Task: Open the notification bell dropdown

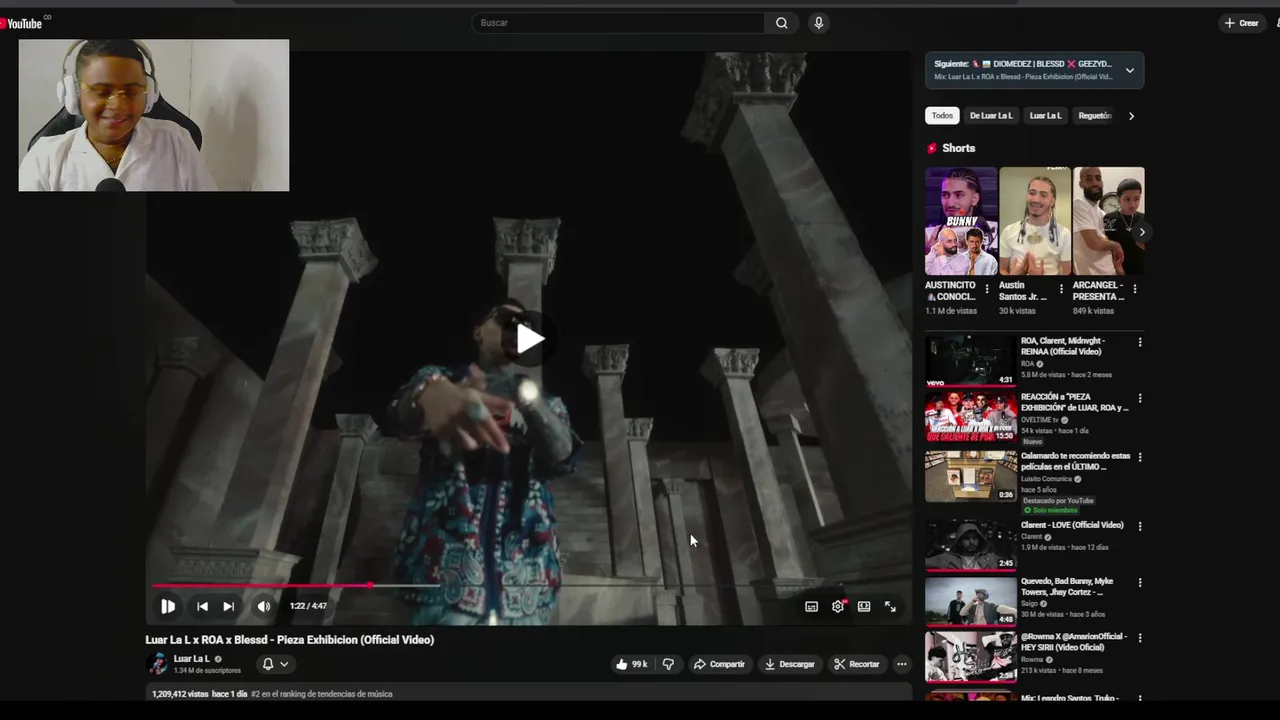Action: pos(275,664)
